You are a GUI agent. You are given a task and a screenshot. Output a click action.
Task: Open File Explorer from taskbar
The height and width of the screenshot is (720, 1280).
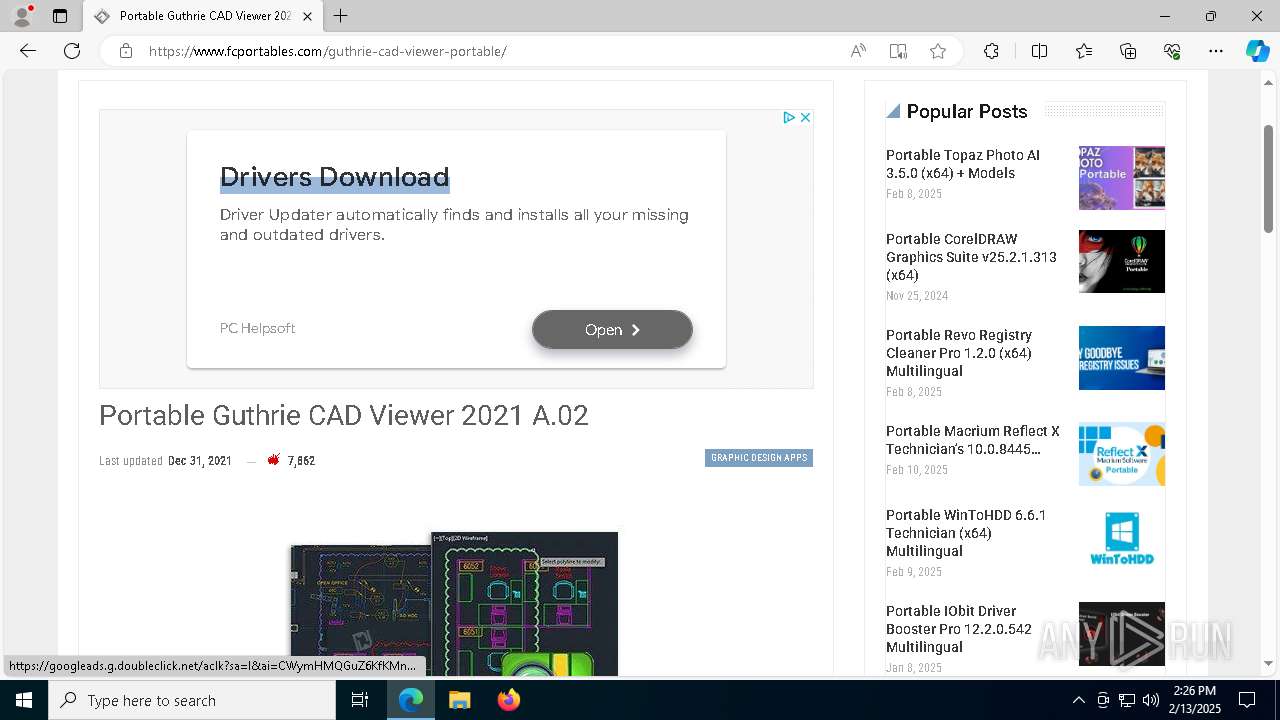(x=459, y=700)
